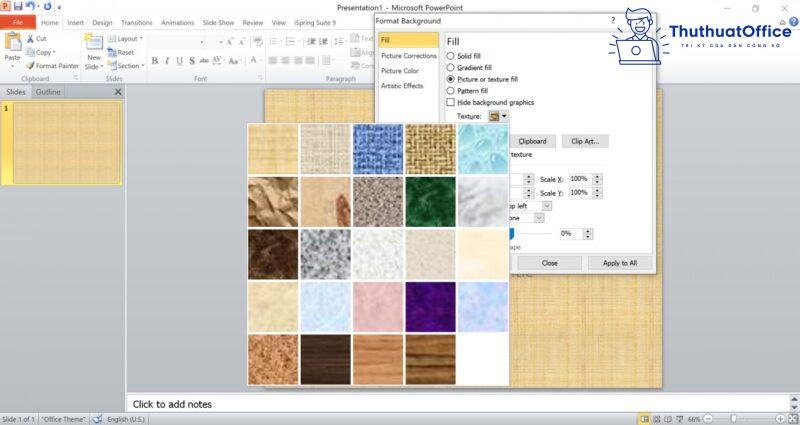
Task: Click the New Slide icon
Action: coord(93,44)
